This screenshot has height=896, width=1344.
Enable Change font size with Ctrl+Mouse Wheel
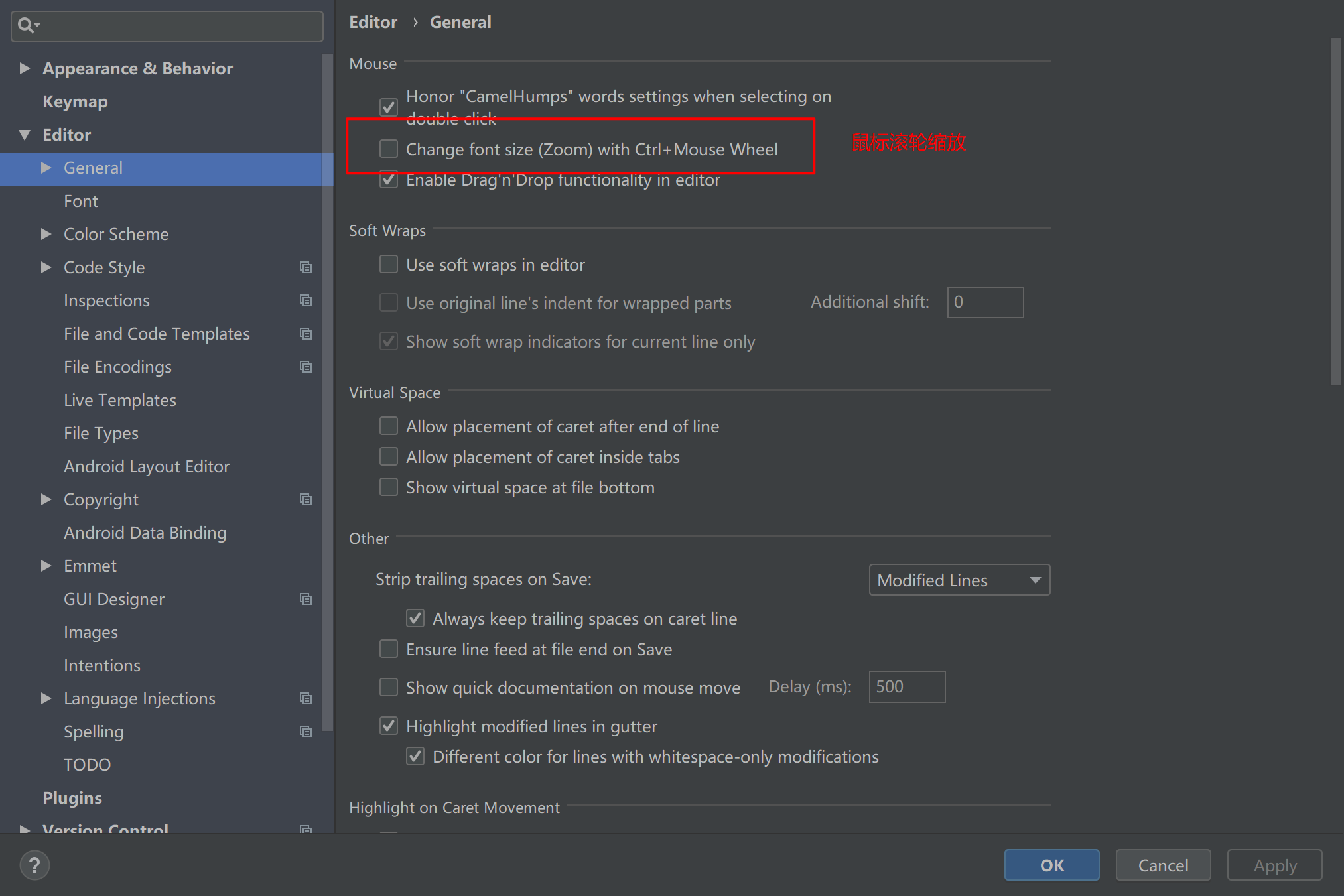pyautogui.click(x=389, y=149)
